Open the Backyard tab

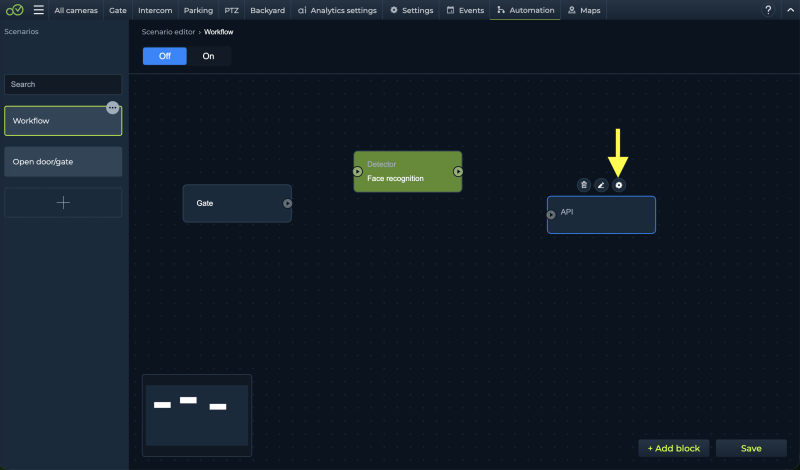(267, 10)
